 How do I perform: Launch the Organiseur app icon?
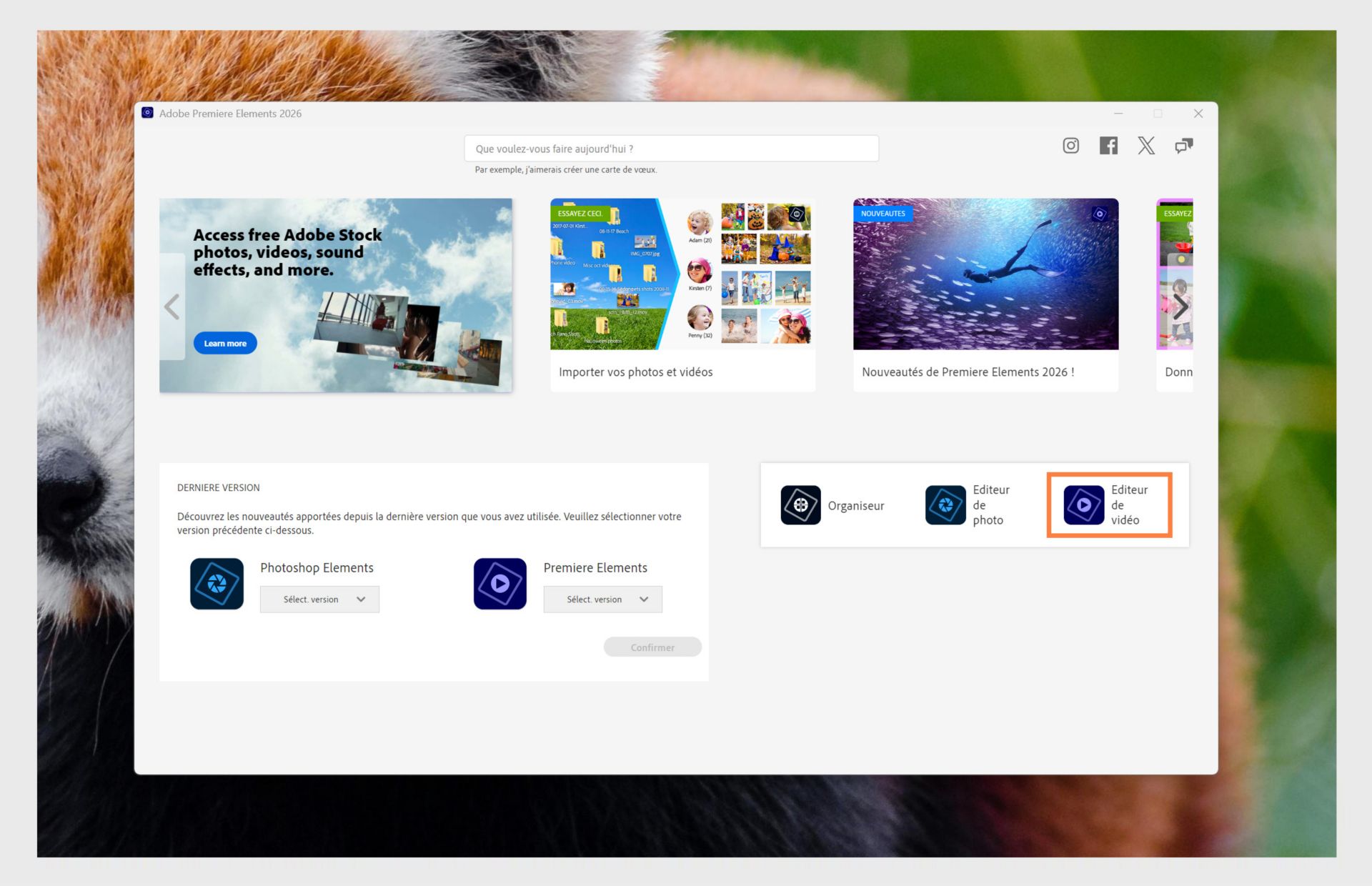(x=800, y=505)
